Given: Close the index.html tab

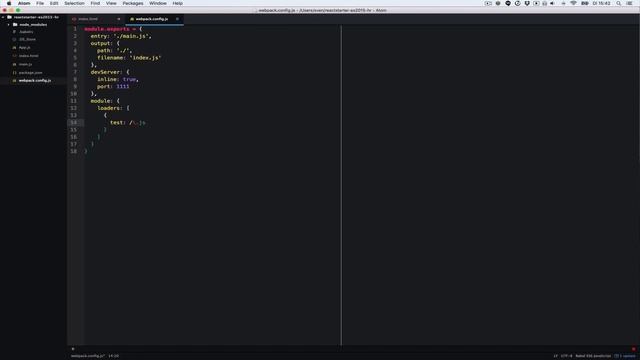Looking at the screenshot, I should point(119,19).
